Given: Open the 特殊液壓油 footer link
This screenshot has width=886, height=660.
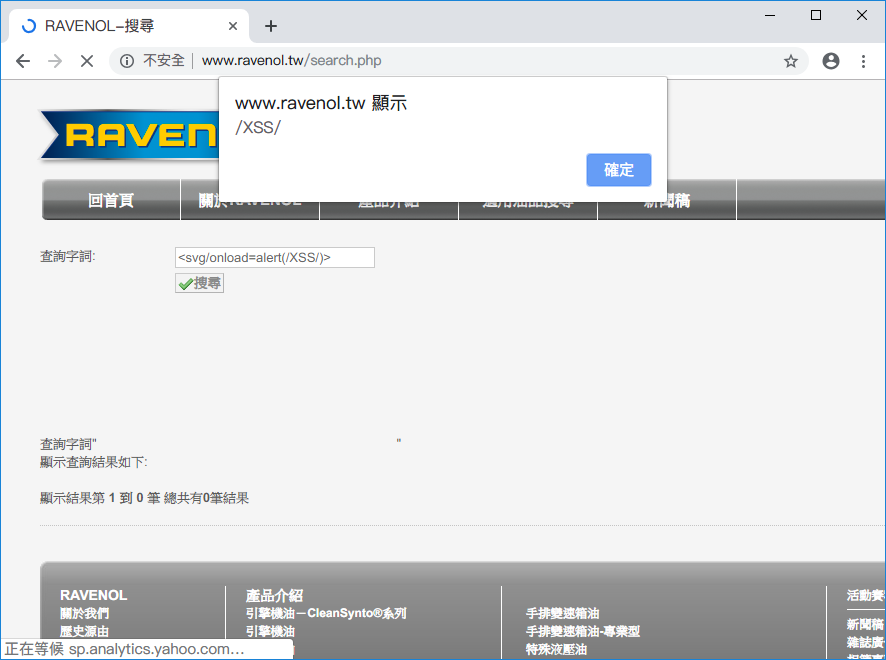Looking at the screenshot, I should pos(556,650).
